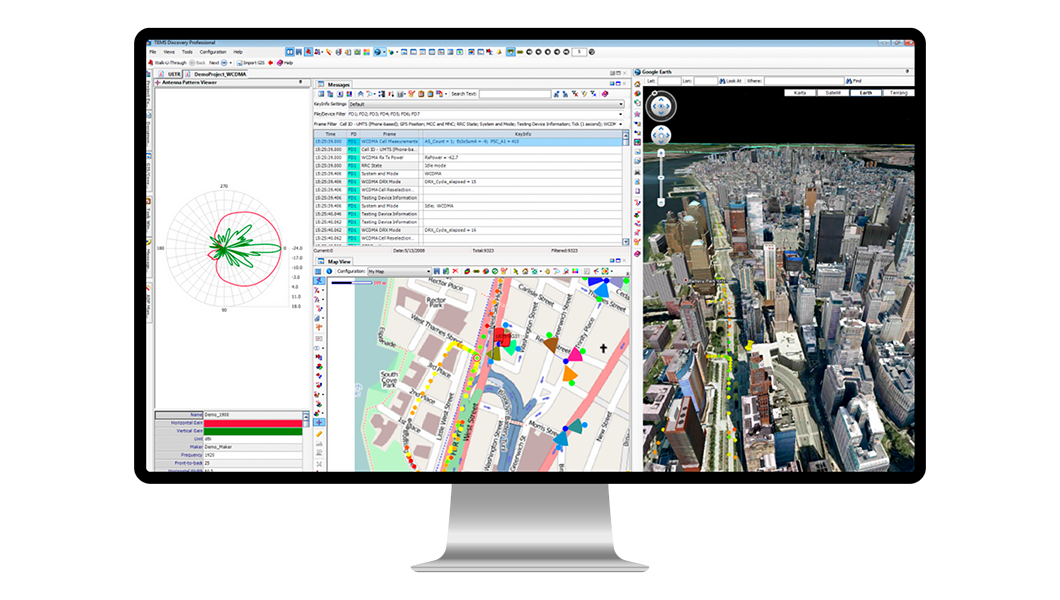Click the KeyInfo column header
The width and height of the screenshot is (1060, 600).
522,134
